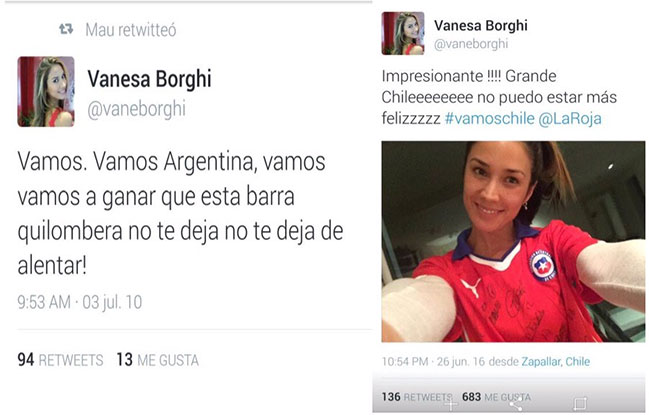Click the 'Mau retwitteó' label
Viewport: 649px width, 415px height.
(x=131, y=30)
